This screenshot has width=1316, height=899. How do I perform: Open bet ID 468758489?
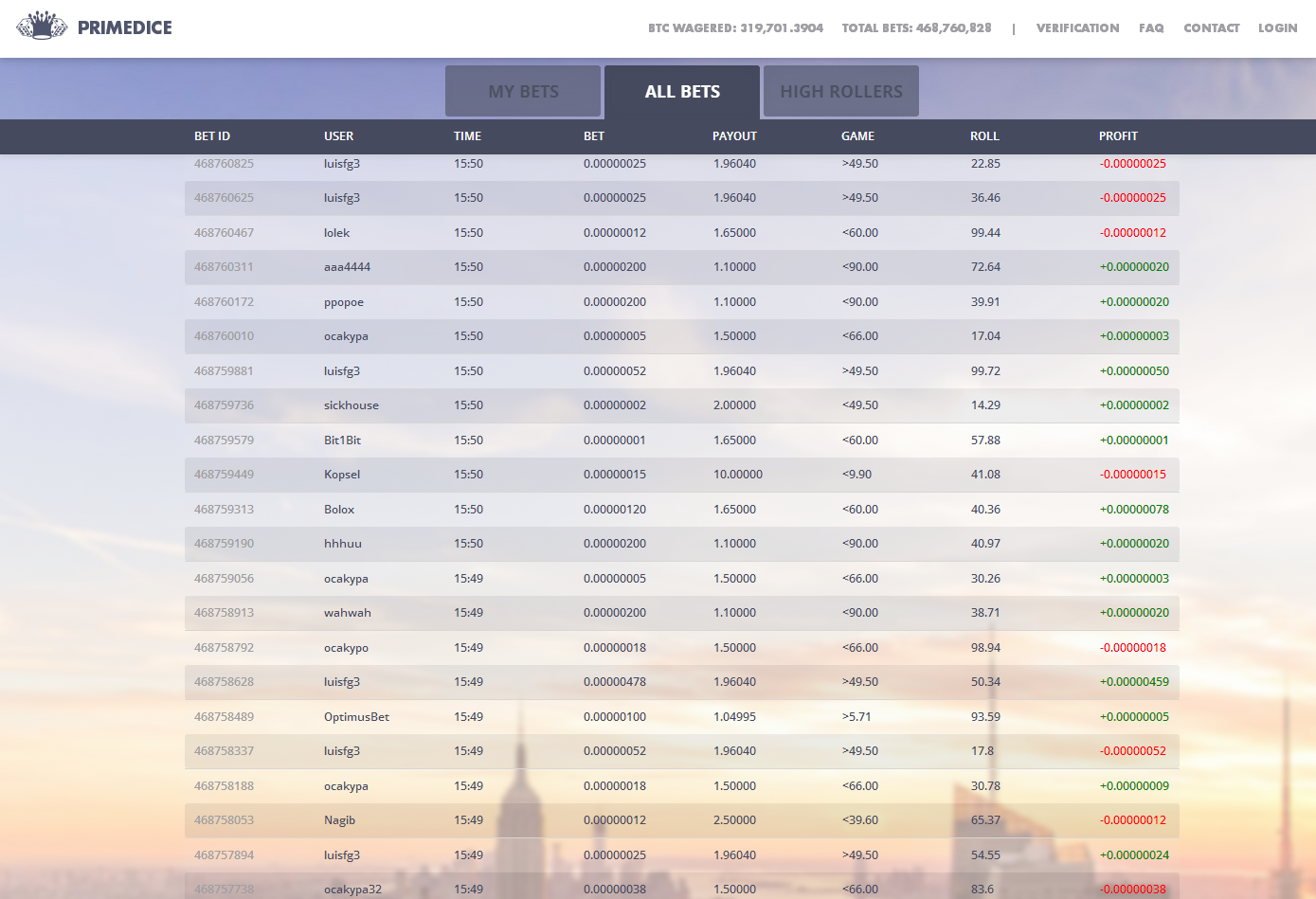tap(224, 717)
